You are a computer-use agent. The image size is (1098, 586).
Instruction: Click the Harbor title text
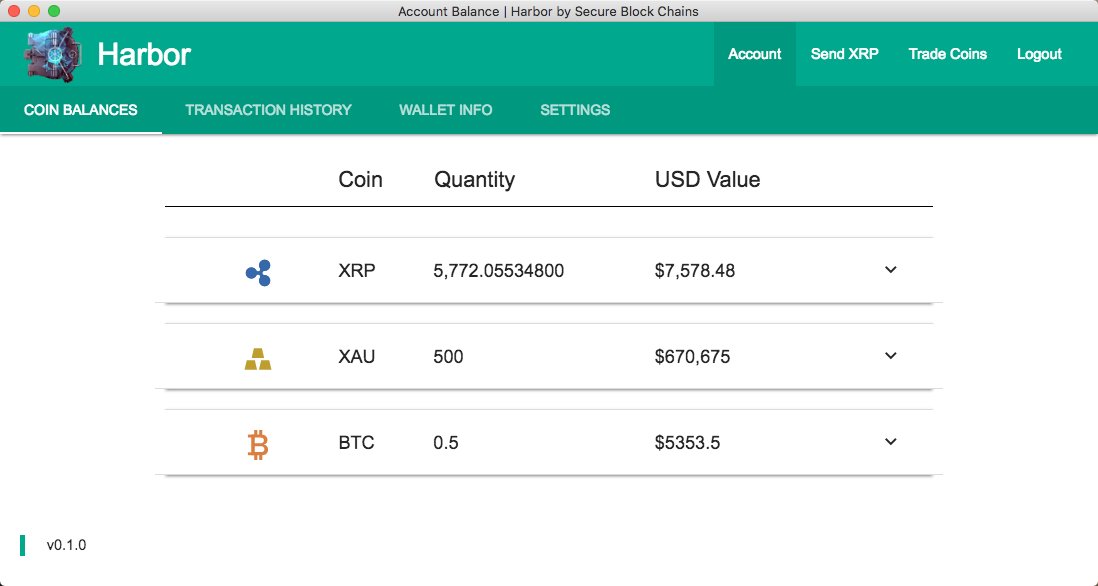[x=144, y=54]
